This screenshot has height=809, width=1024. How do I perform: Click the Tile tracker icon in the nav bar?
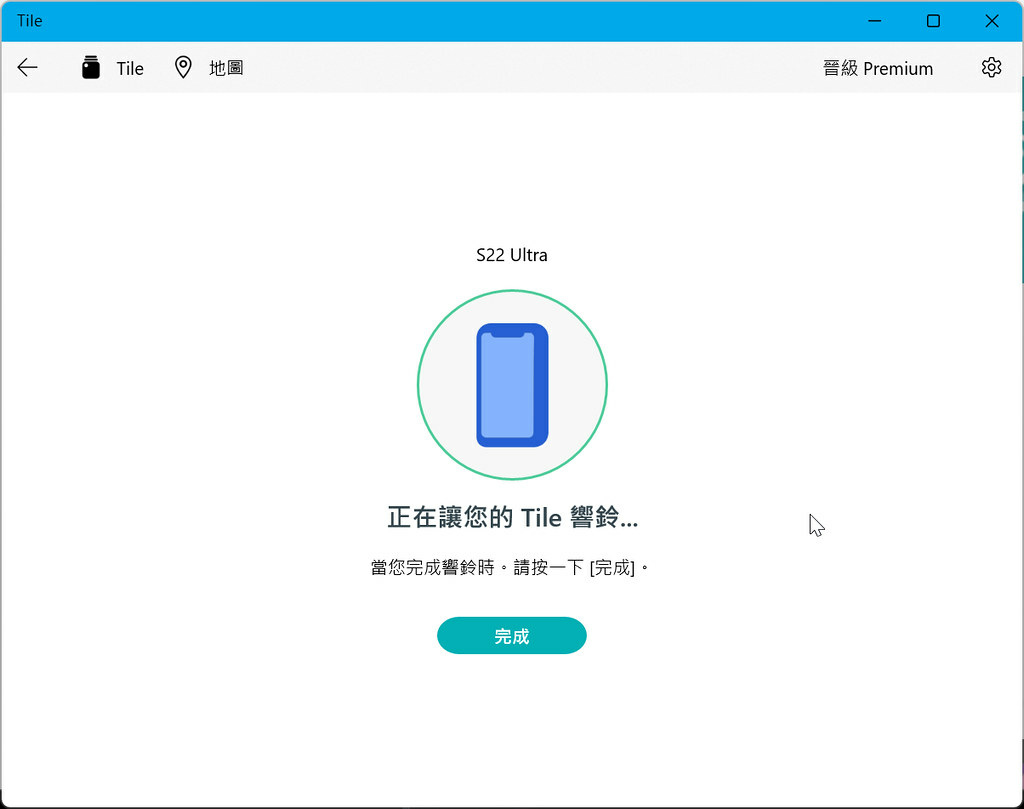point(91,67)
